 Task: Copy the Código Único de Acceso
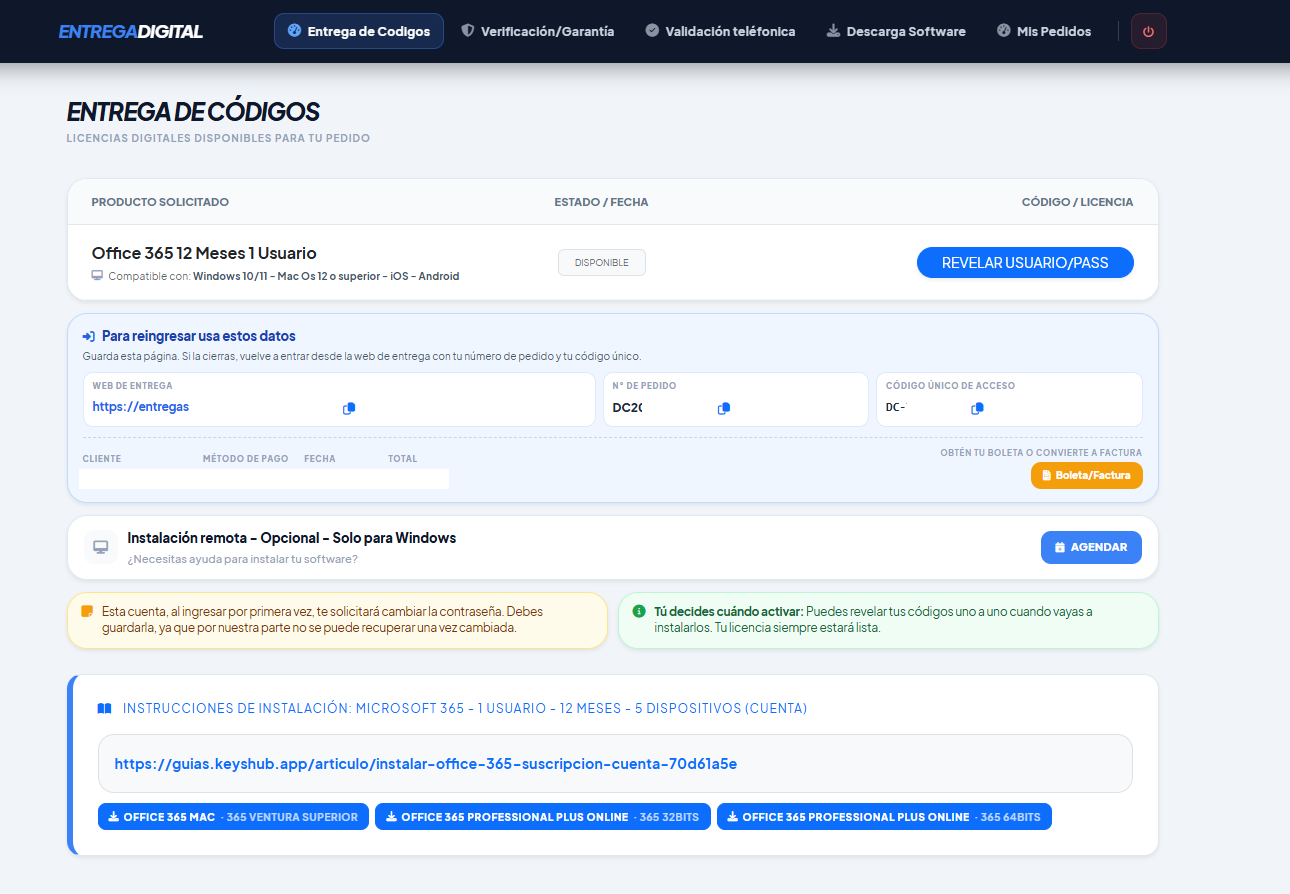pyautogui.click(x=978, y=408)
